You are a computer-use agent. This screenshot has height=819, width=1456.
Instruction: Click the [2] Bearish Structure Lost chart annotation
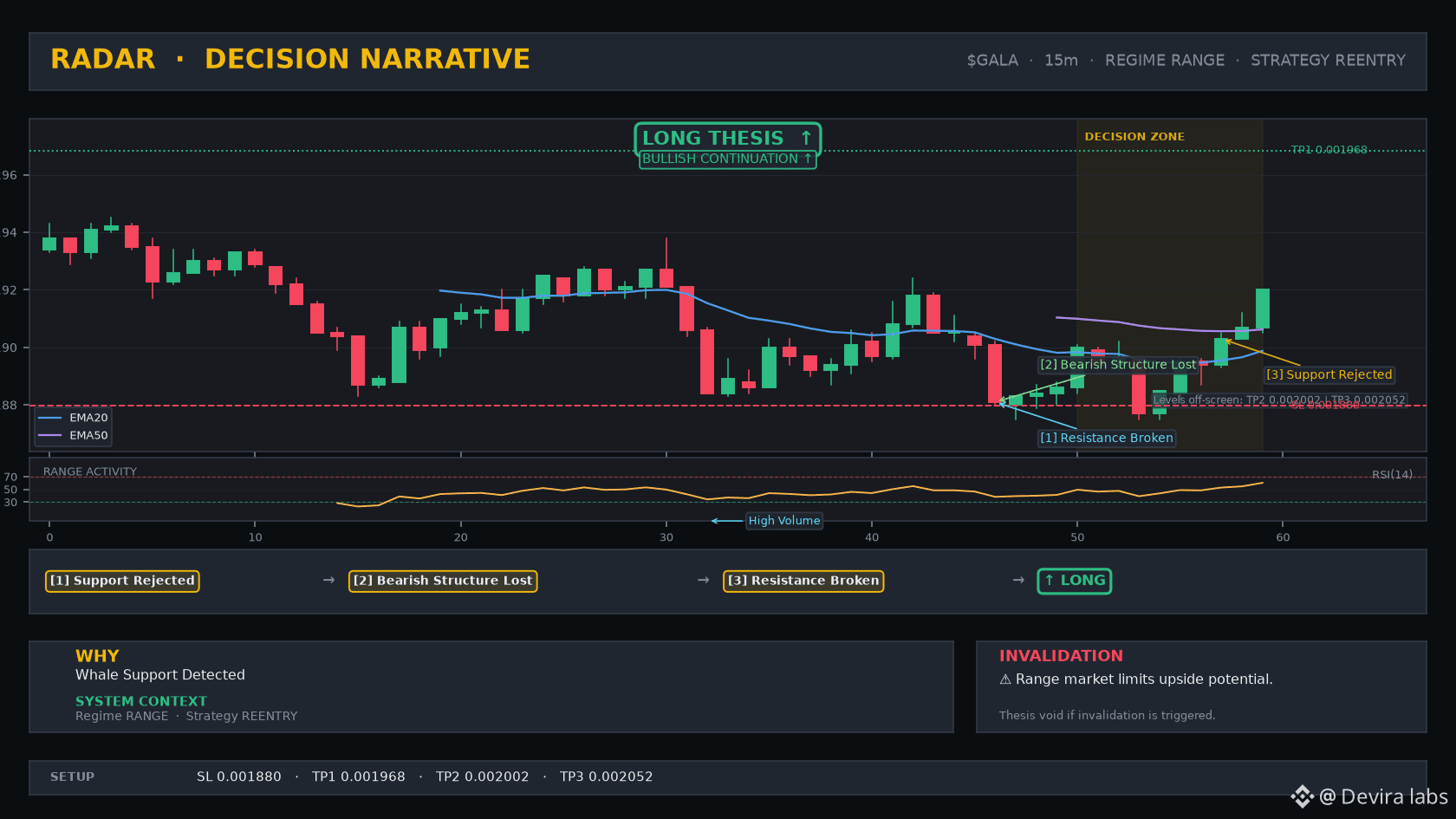click(x=1118, y=365)
